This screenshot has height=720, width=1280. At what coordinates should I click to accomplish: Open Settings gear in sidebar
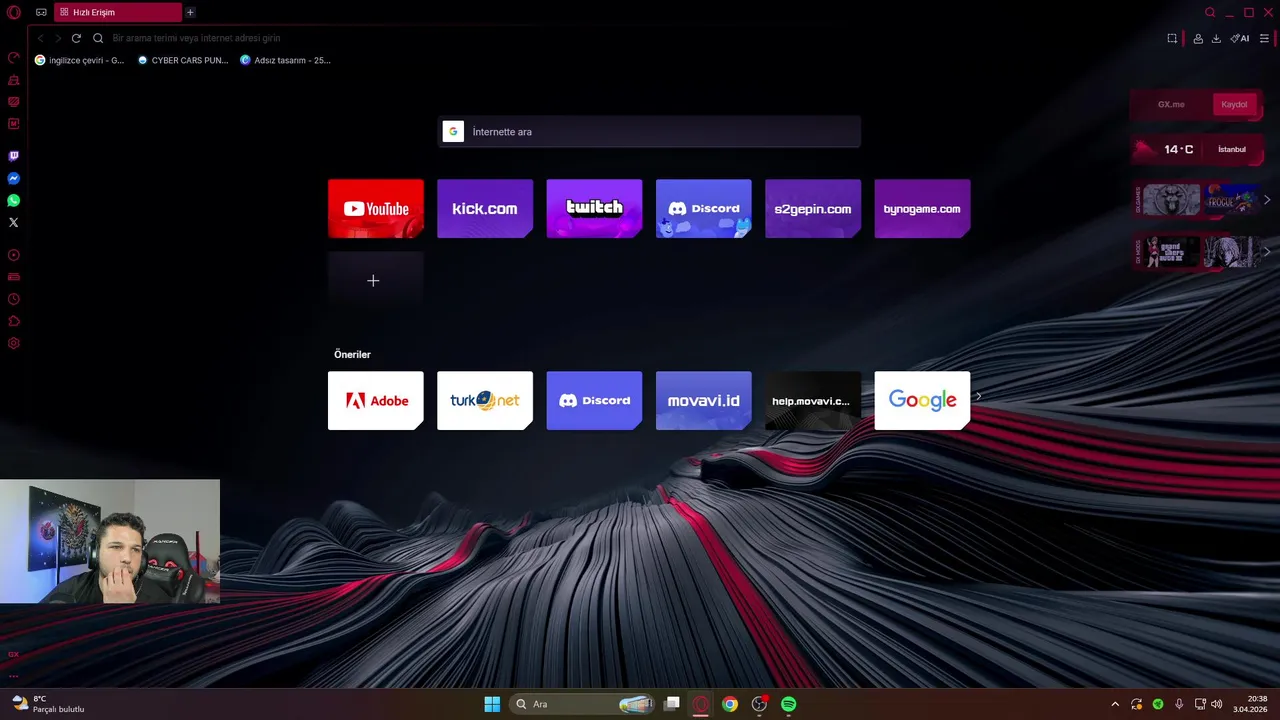click(x=14, y=343)
